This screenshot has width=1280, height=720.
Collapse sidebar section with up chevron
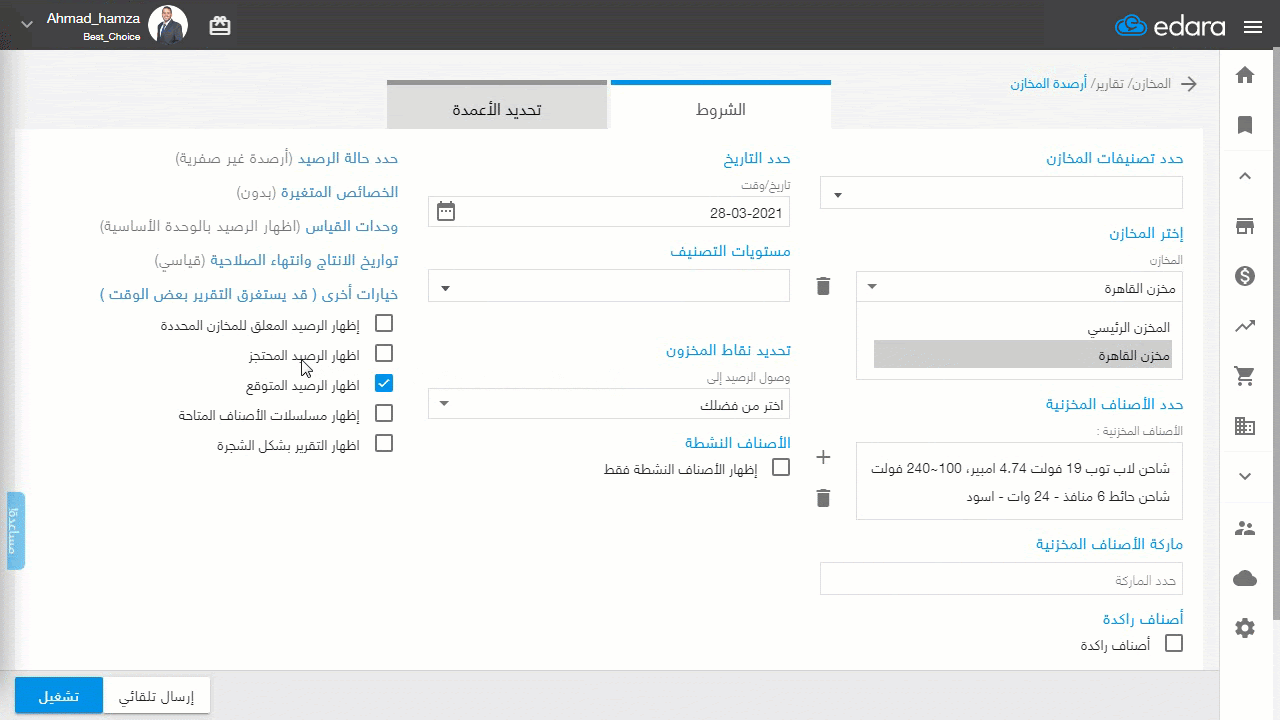click(x=1245, y=176)
